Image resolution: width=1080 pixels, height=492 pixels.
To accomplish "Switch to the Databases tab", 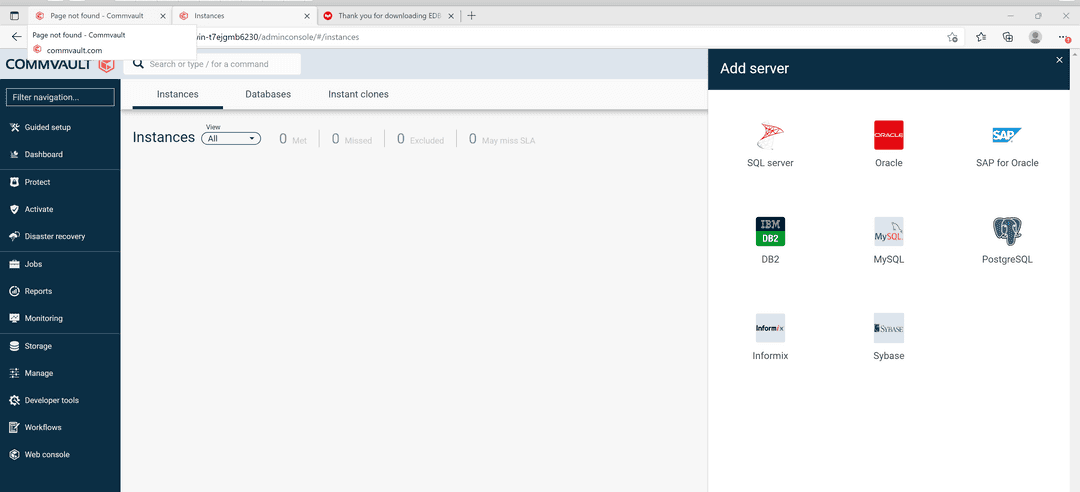I will [x=268, y=94].
